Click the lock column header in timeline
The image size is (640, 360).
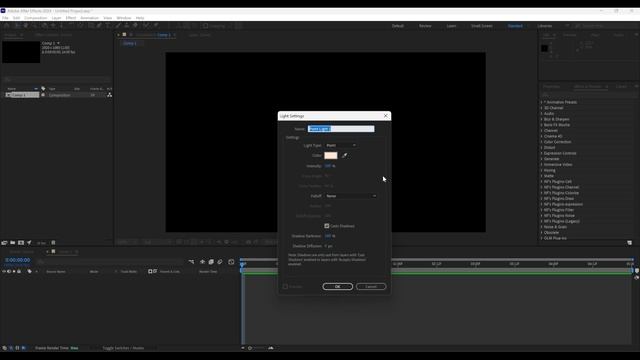tap(19, 271)
